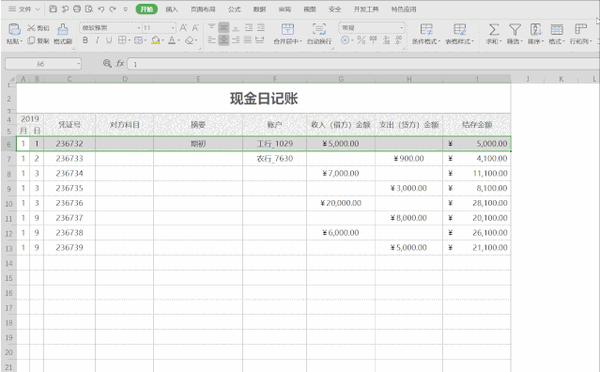Click the merge and center icon
The height and width of the screenshot is (372, 600).
pyautogui.click(x=287, y=29)
